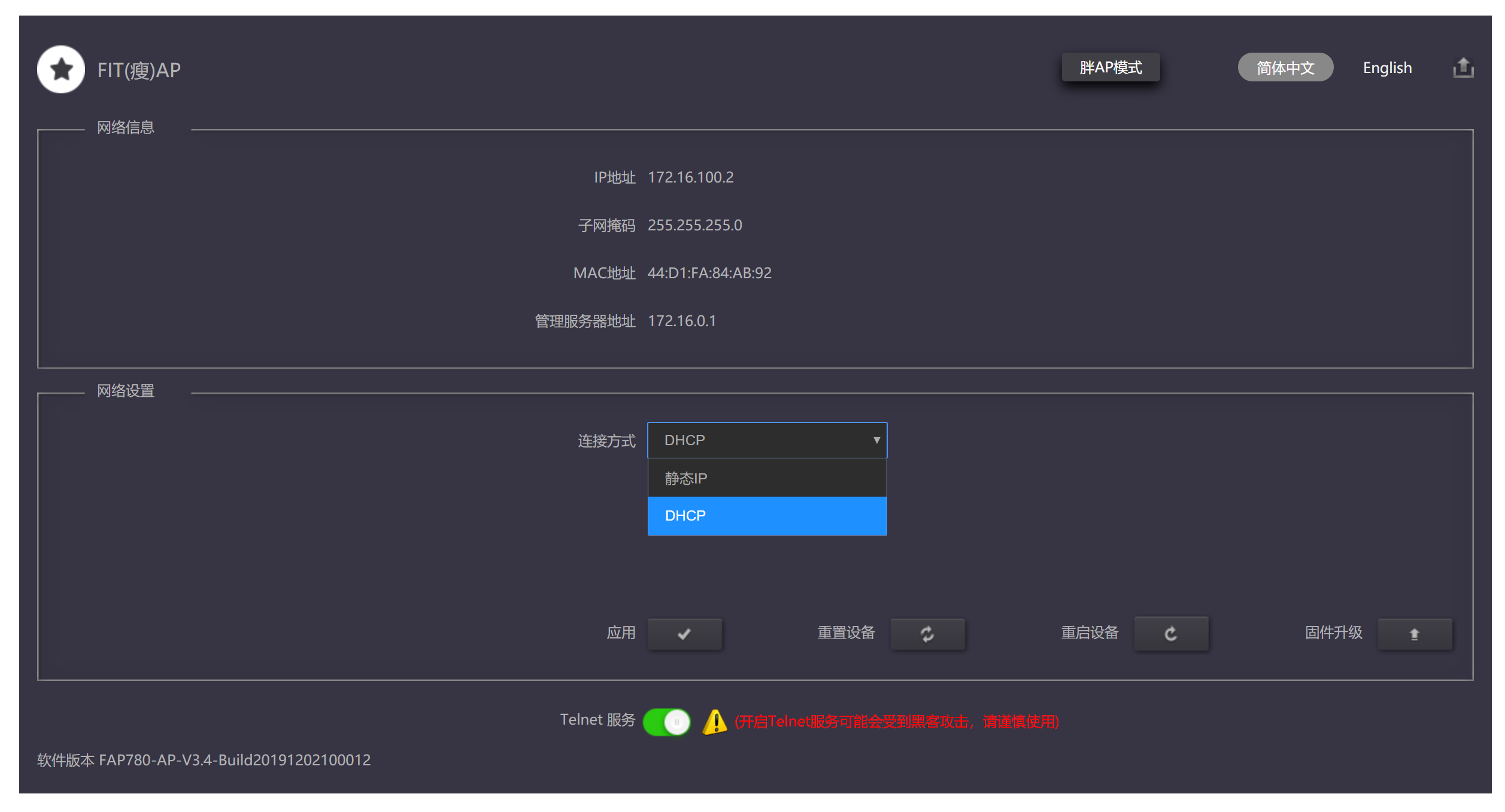Viewport: 1505px width, 812px height.
Task: Switch to 胖AP模式
Action: [x=1110, y=68]
